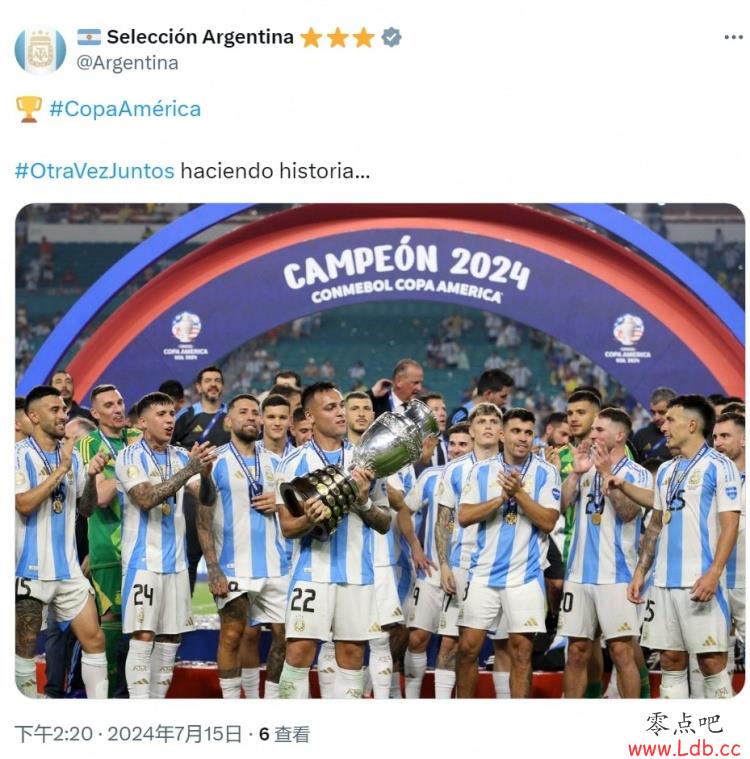Open the three-dot more options menu
The width and height of the screenshot is (750, 759).
coord(733,37)
